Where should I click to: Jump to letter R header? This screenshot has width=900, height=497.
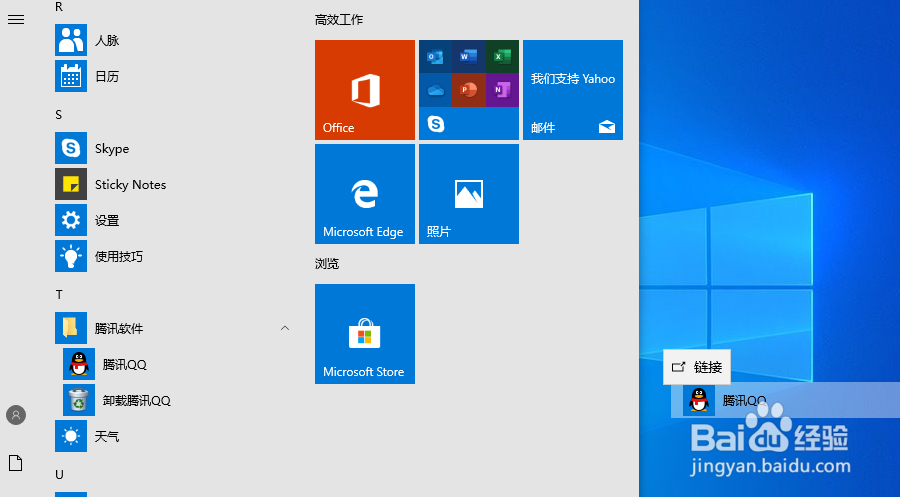pos(59,7)
